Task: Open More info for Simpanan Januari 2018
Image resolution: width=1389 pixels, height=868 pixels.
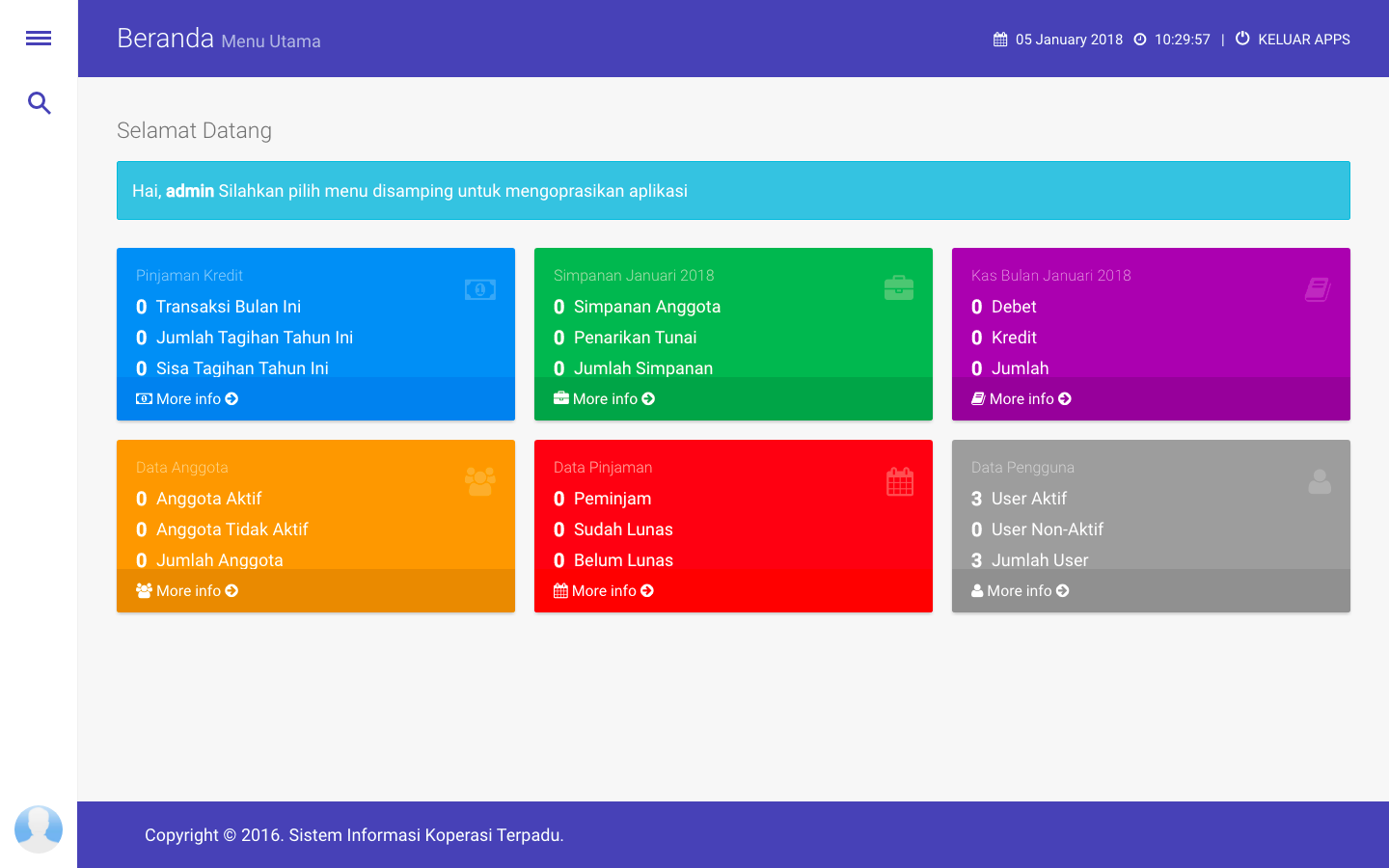Action: point(604,398)
